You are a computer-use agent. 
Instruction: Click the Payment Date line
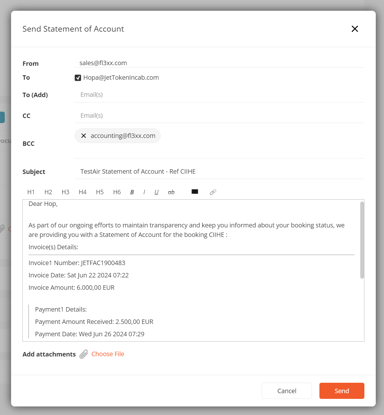[89, 334]
